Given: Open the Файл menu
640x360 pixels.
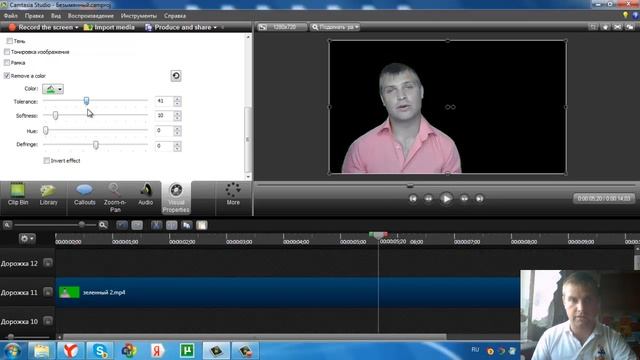Looking at the screenshot, I should point(11,16).
